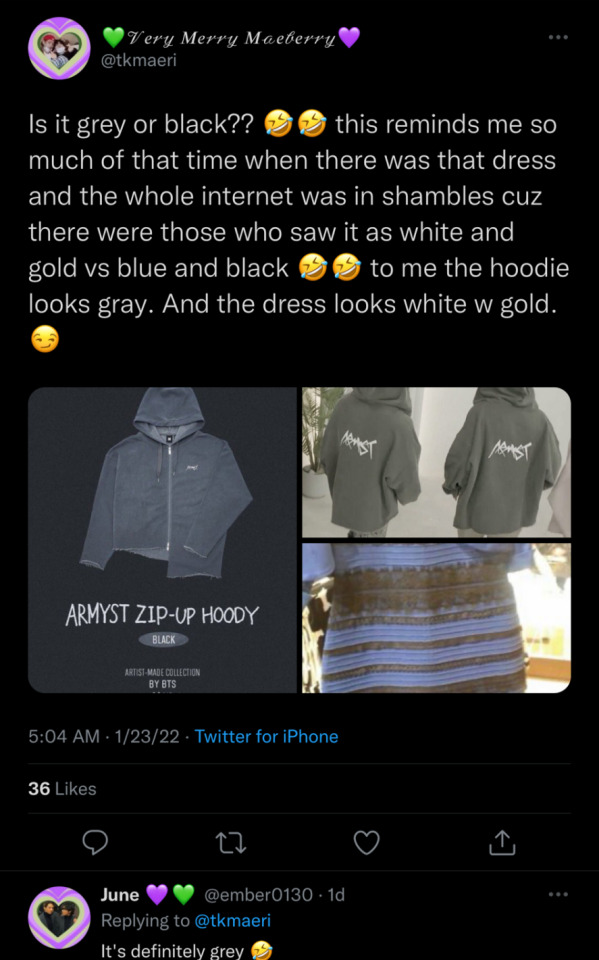
Task: Open Very Merry Maeberry's profile picture
Action: 59,48
